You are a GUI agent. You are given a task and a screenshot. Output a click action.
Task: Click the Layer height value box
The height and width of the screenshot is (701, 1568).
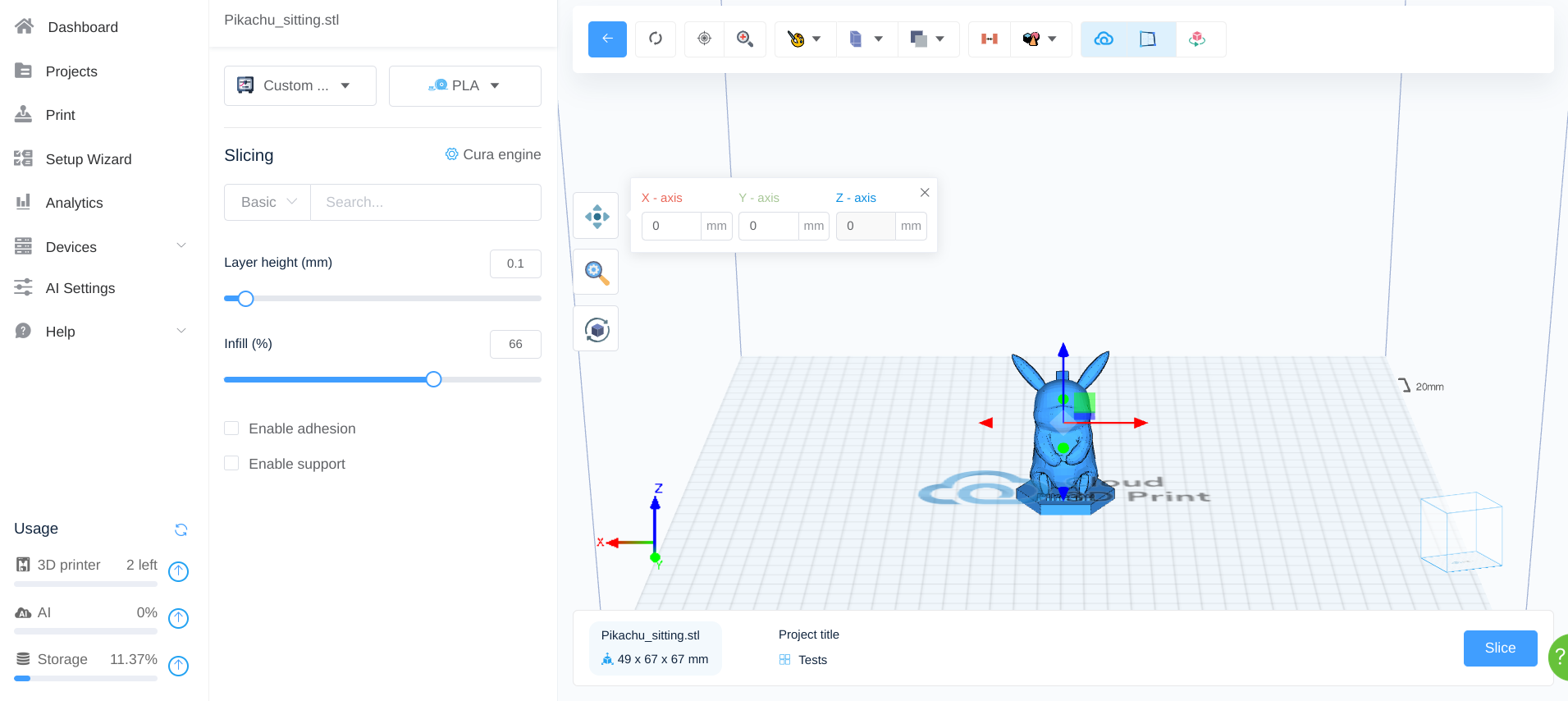pyautogui.click(x=515, y=263)
